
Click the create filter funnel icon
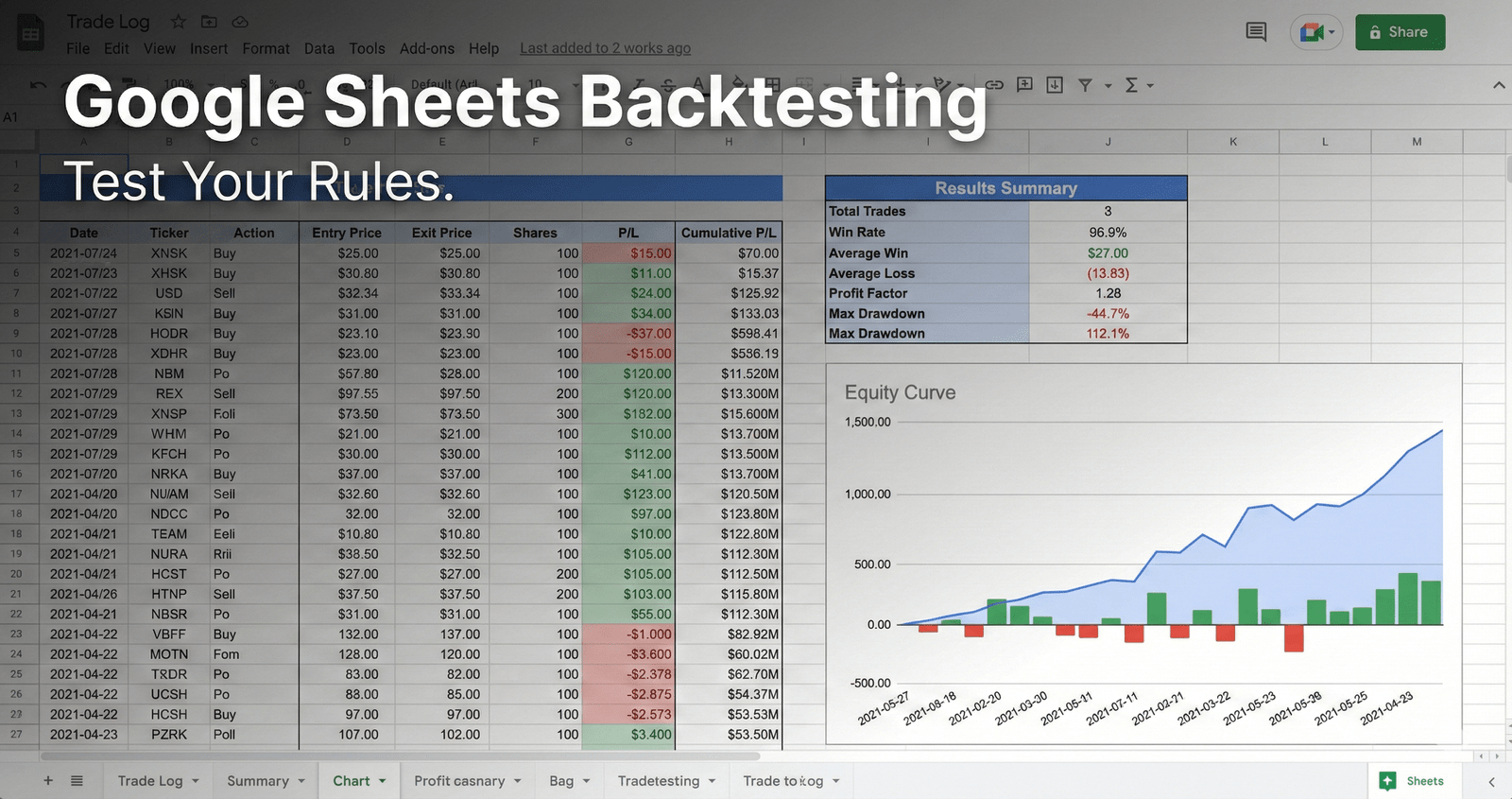pos(1085,85)
